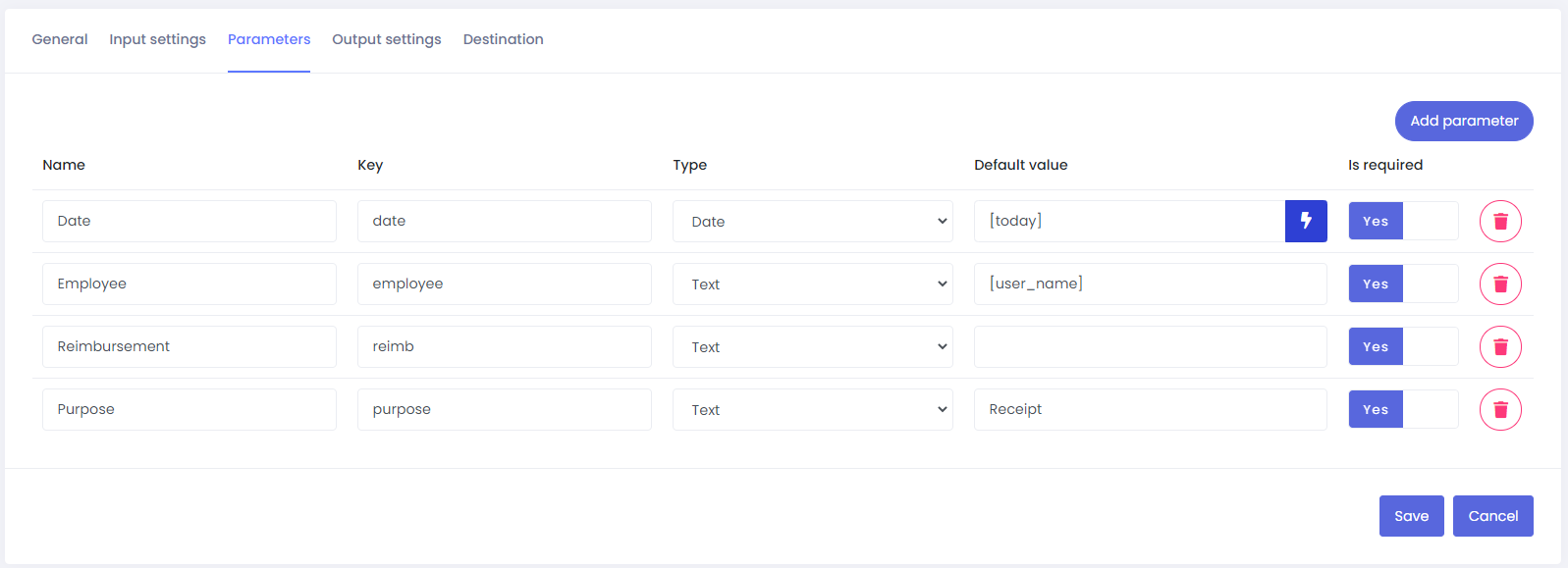The width and height of the screenshot is (1568, 568).
Task: Switch off required for Reimbursement
Action: [1403, 346]
